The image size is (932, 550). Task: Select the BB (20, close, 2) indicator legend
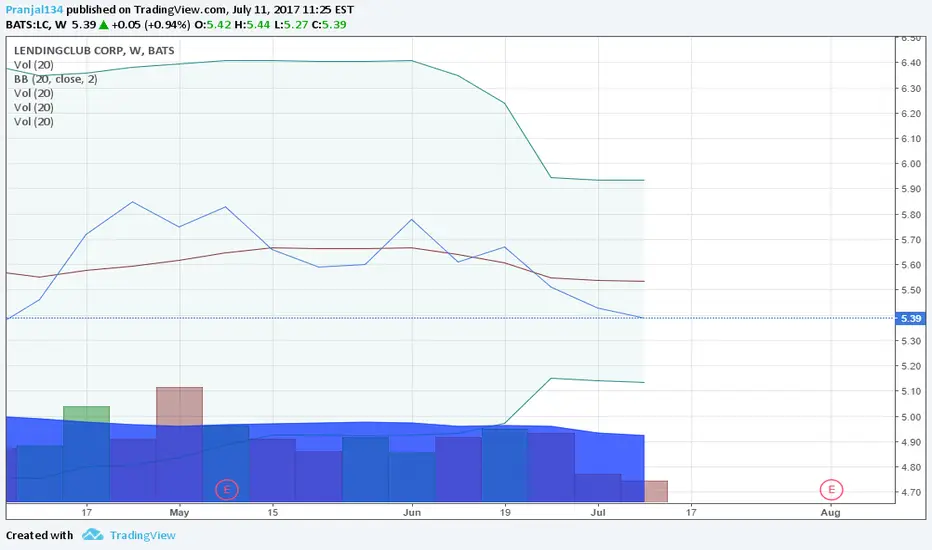coord(55,79)
